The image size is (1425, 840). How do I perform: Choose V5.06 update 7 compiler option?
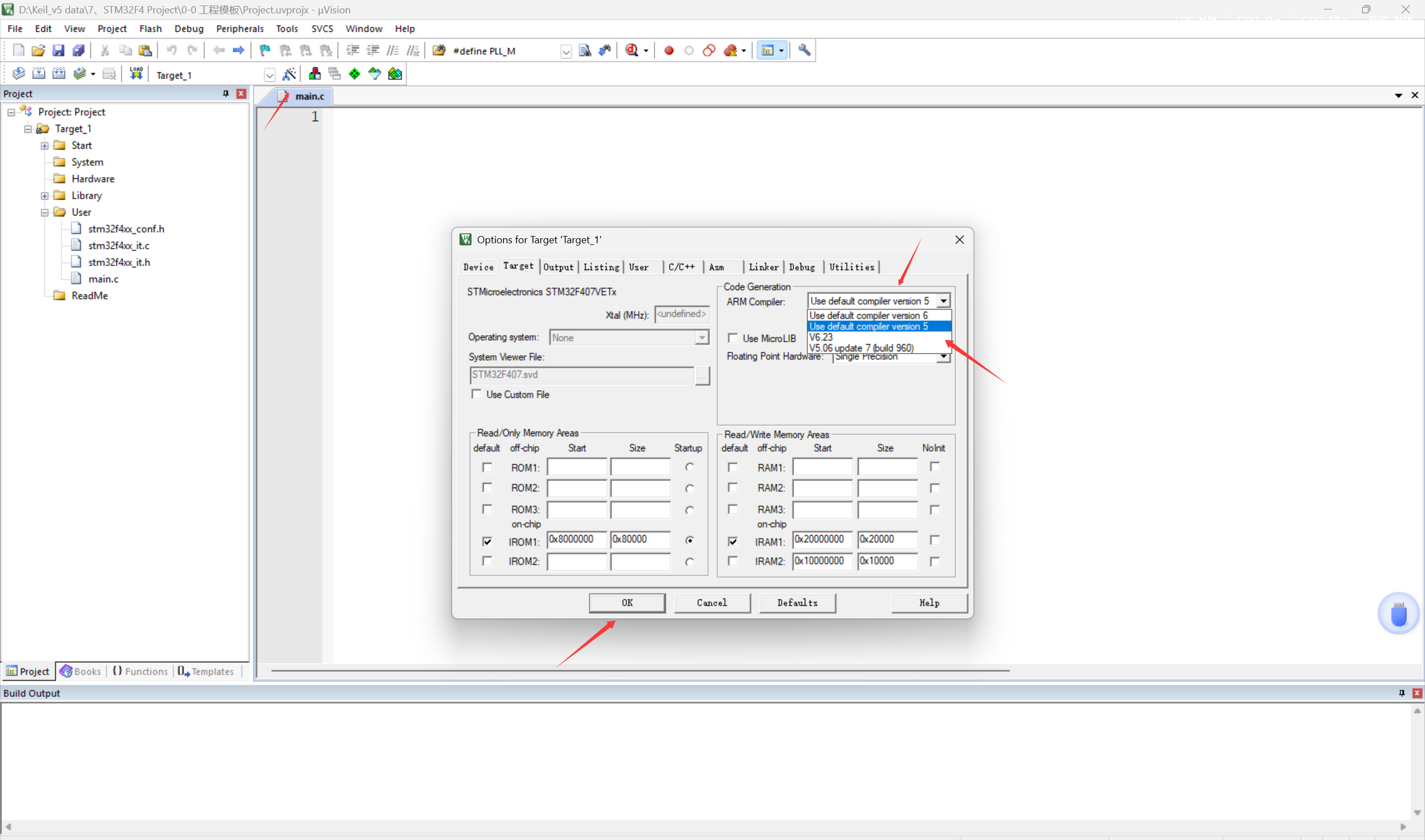tap(861, 347)
